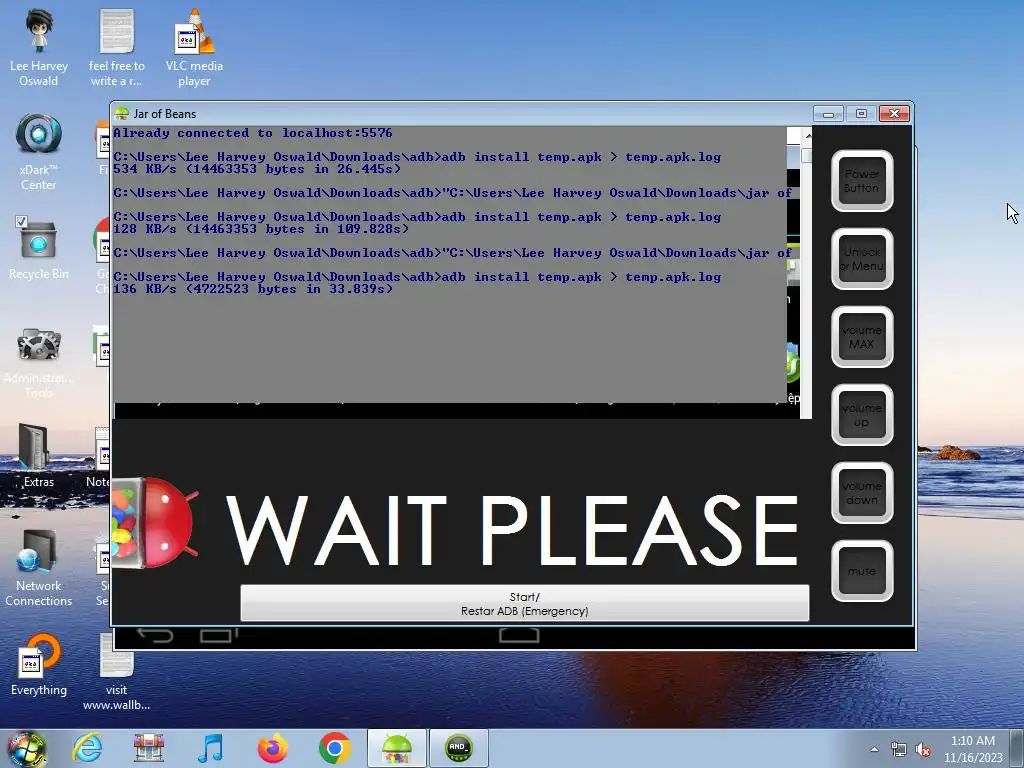Show hidden system tray icons

[874, 749]
